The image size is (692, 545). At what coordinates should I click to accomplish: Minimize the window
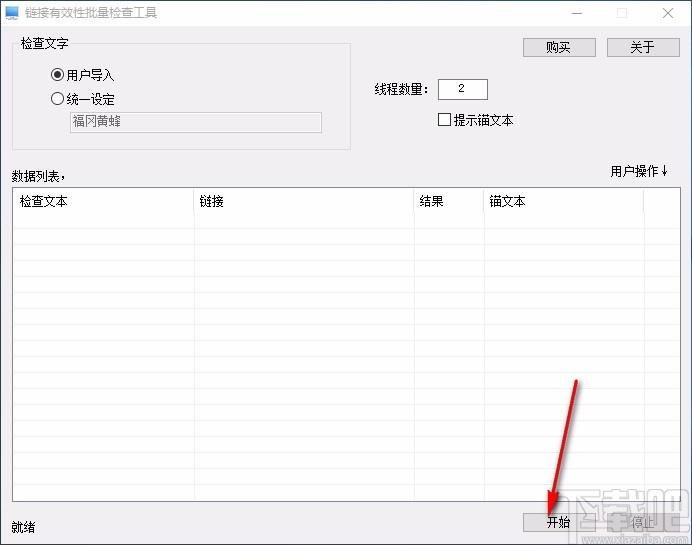point(576,13)
